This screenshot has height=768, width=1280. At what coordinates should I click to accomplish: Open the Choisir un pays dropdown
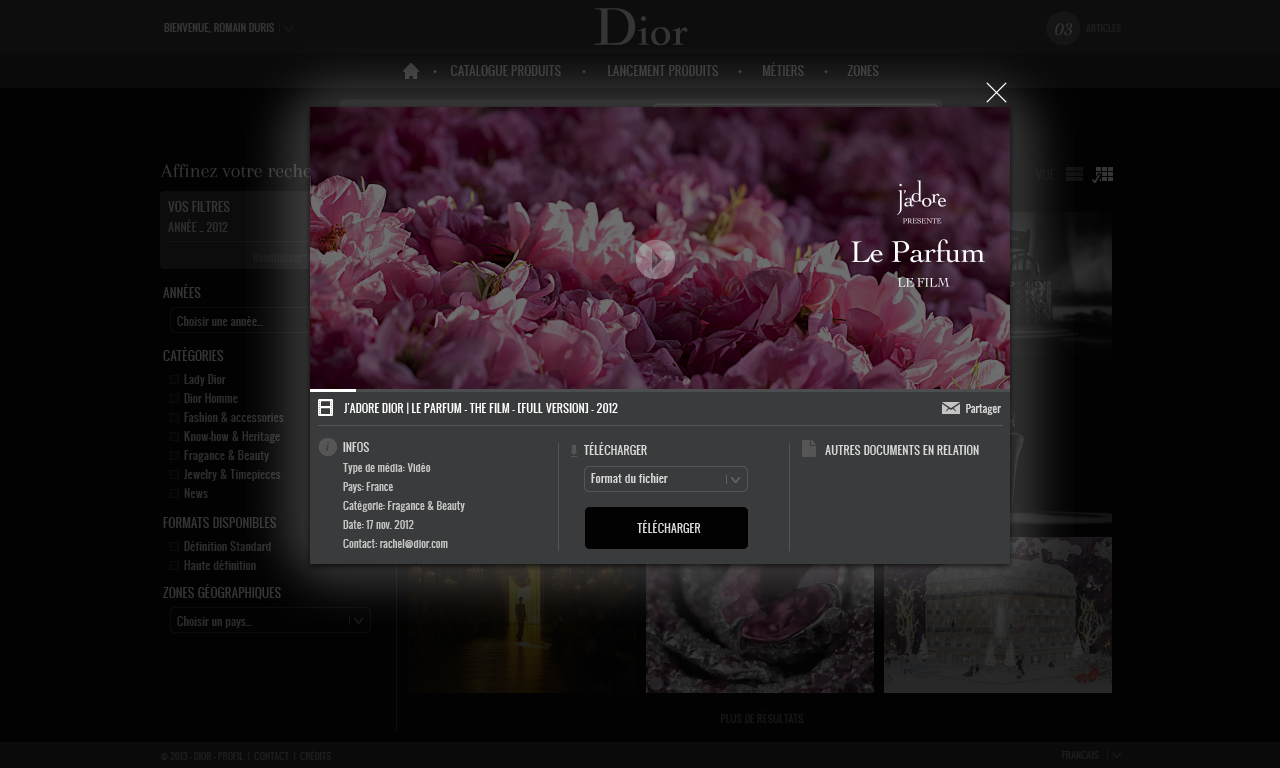click(x=270, y=620)
